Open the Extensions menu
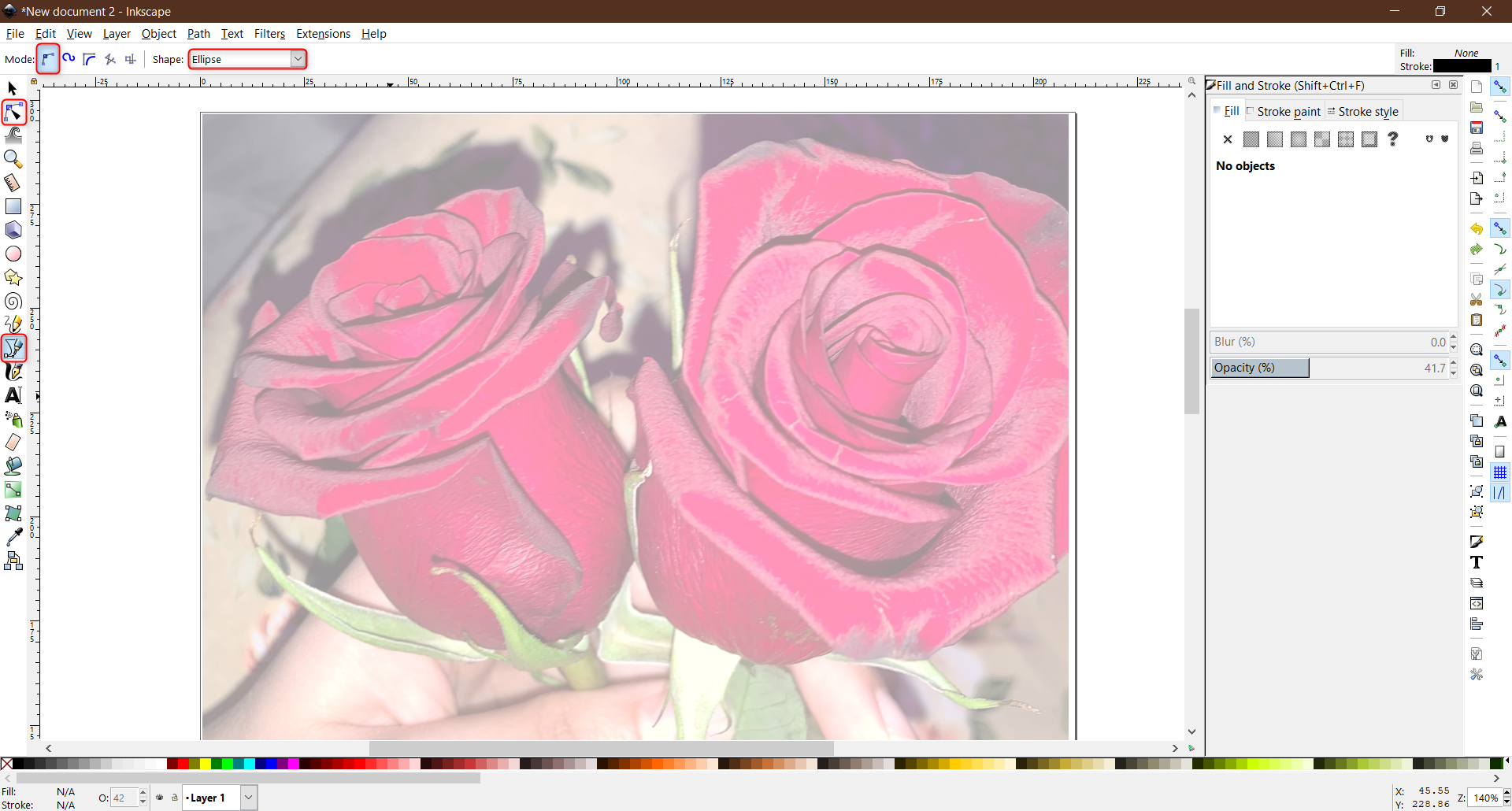 tap(323, 34)
